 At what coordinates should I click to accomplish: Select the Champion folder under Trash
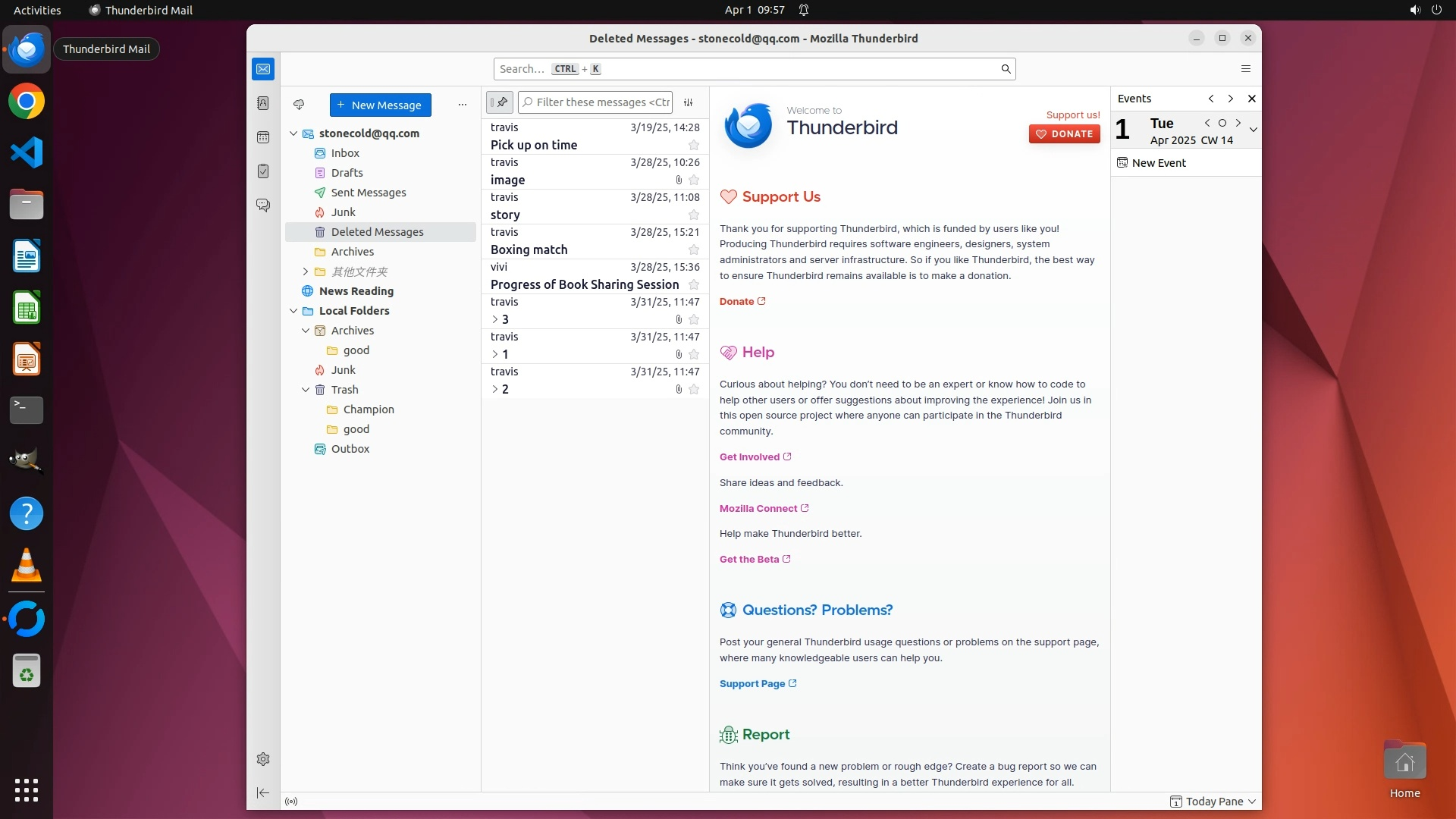369,409
